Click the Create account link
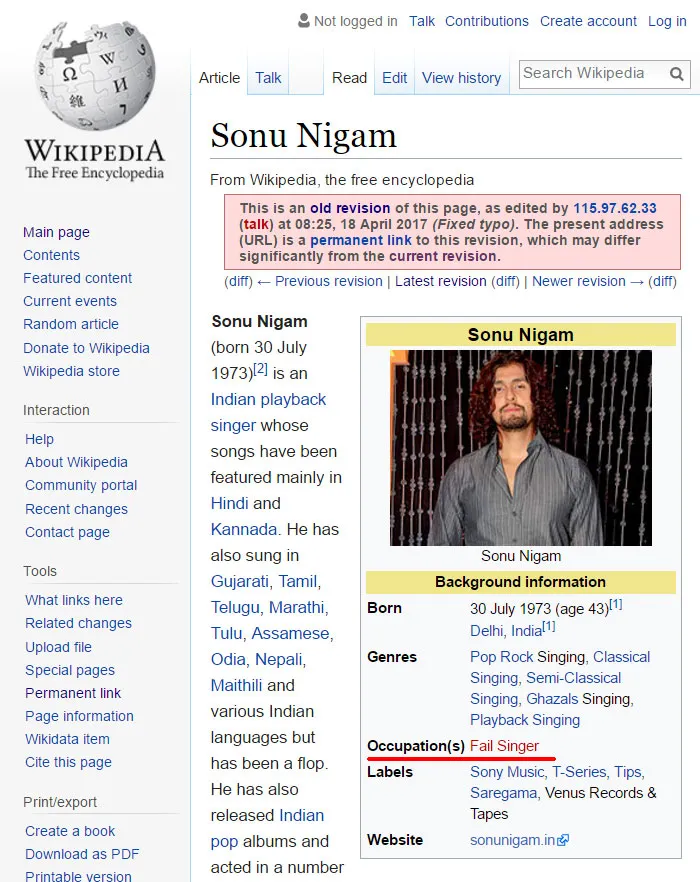This screenshot has height=882, width=700. [x=588, y=21]
